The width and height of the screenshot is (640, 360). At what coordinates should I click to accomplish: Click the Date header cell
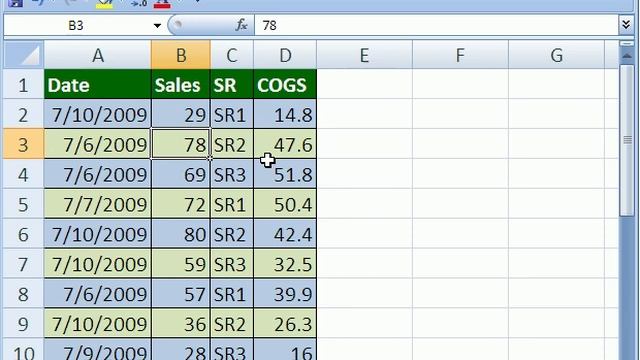98,84
